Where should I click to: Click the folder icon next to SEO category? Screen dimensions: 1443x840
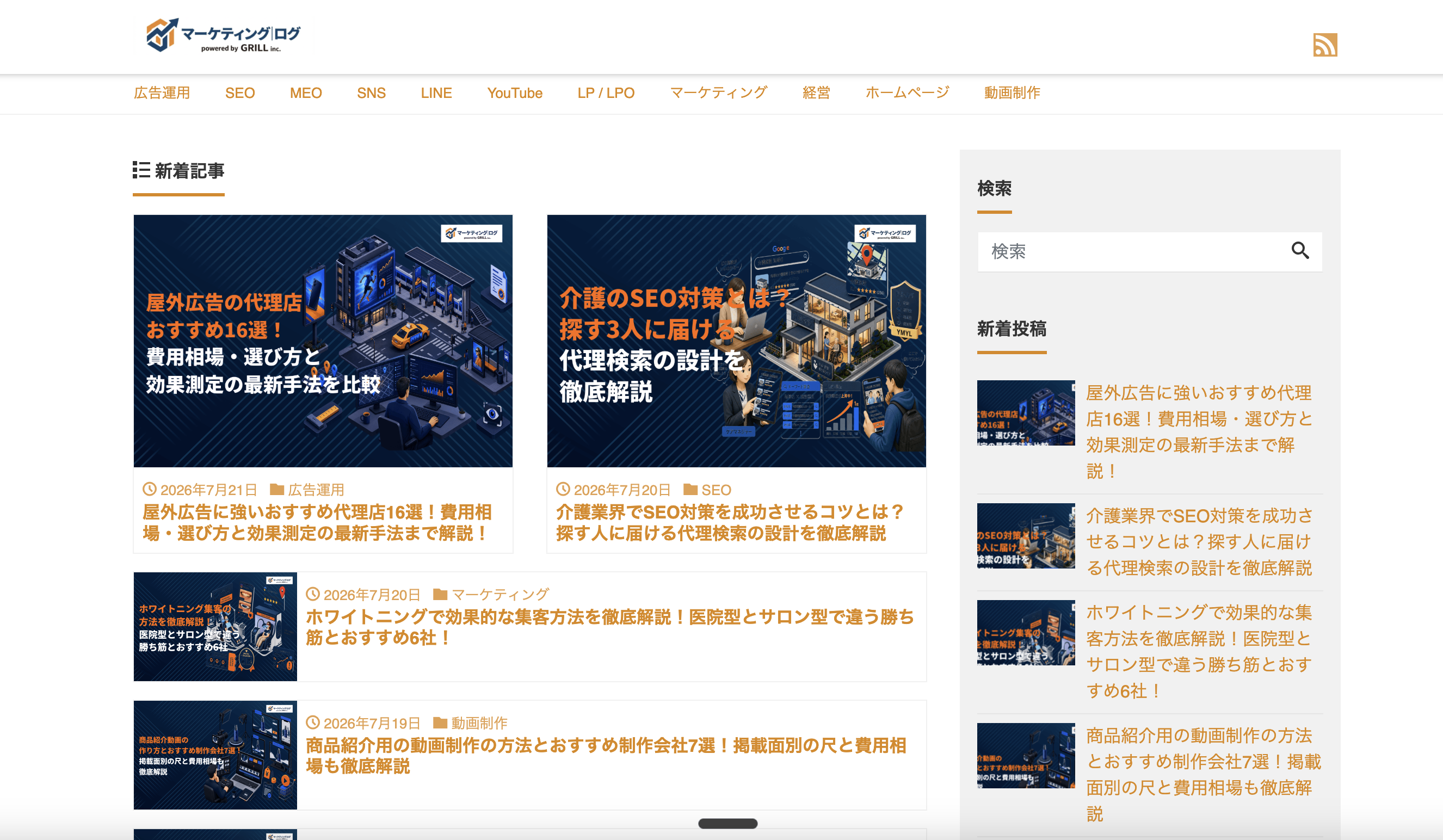(x=690, y=490)
